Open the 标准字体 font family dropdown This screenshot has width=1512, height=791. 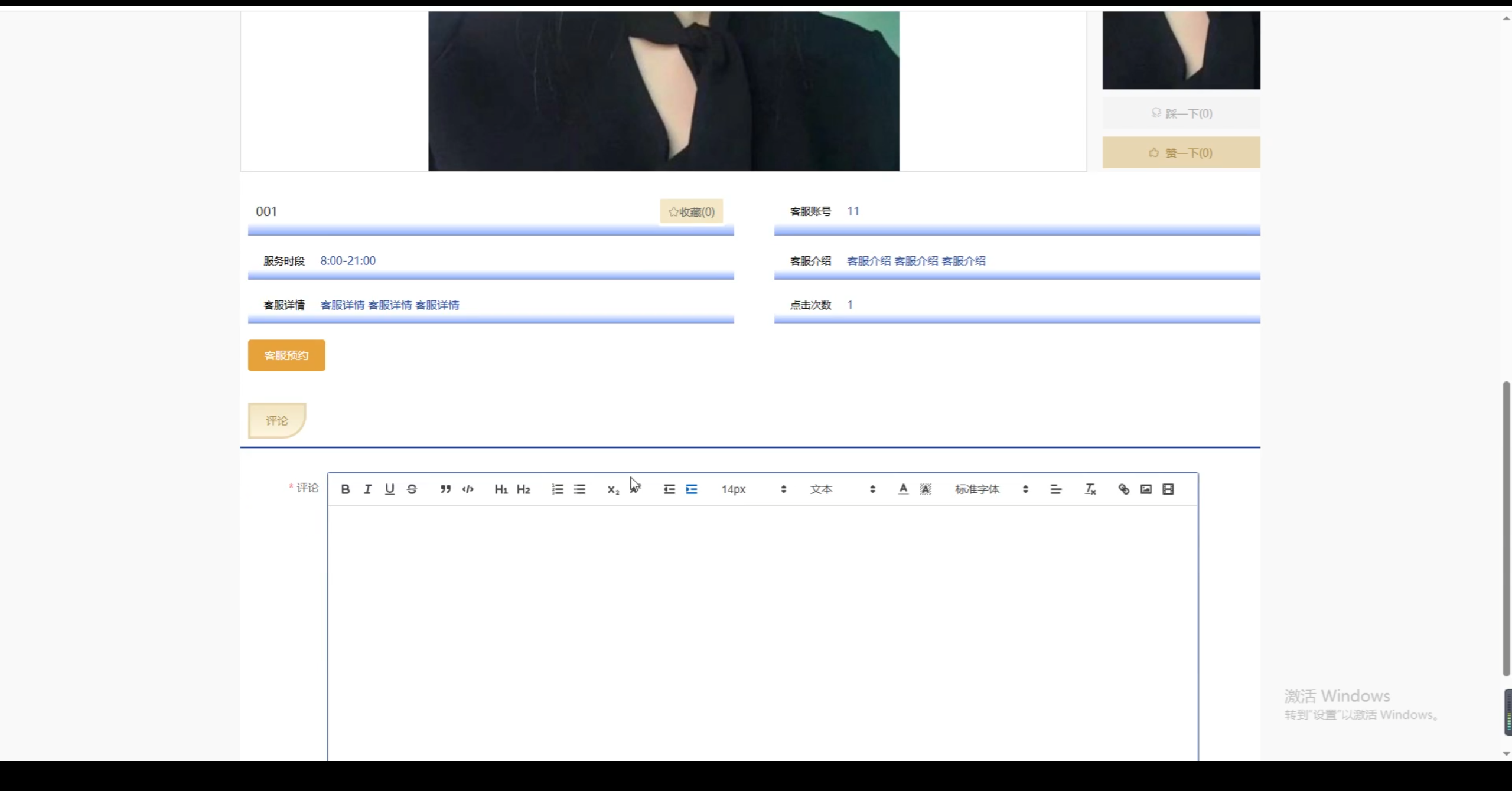click(991, 489)
